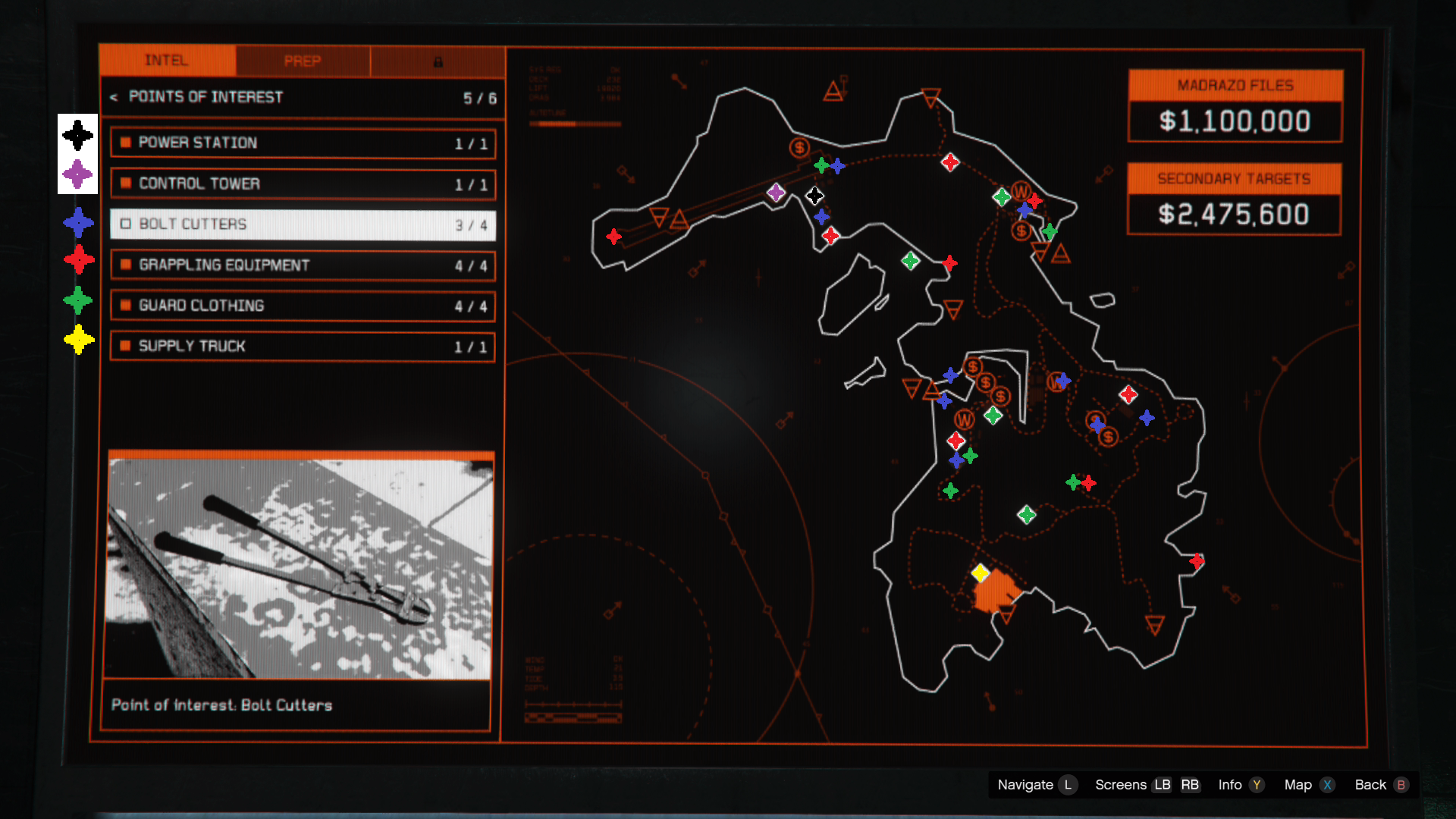Click the Control Tower completion square

click(126, 184)
